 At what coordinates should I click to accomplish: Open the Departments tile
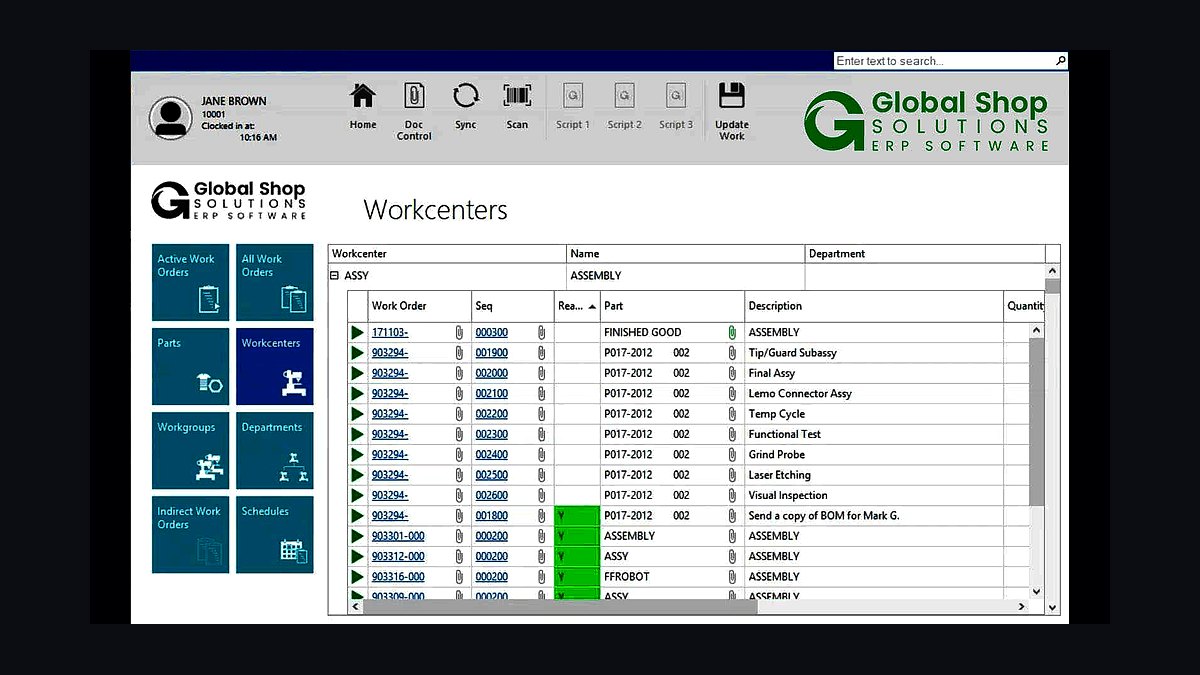(x=274, y=450)
